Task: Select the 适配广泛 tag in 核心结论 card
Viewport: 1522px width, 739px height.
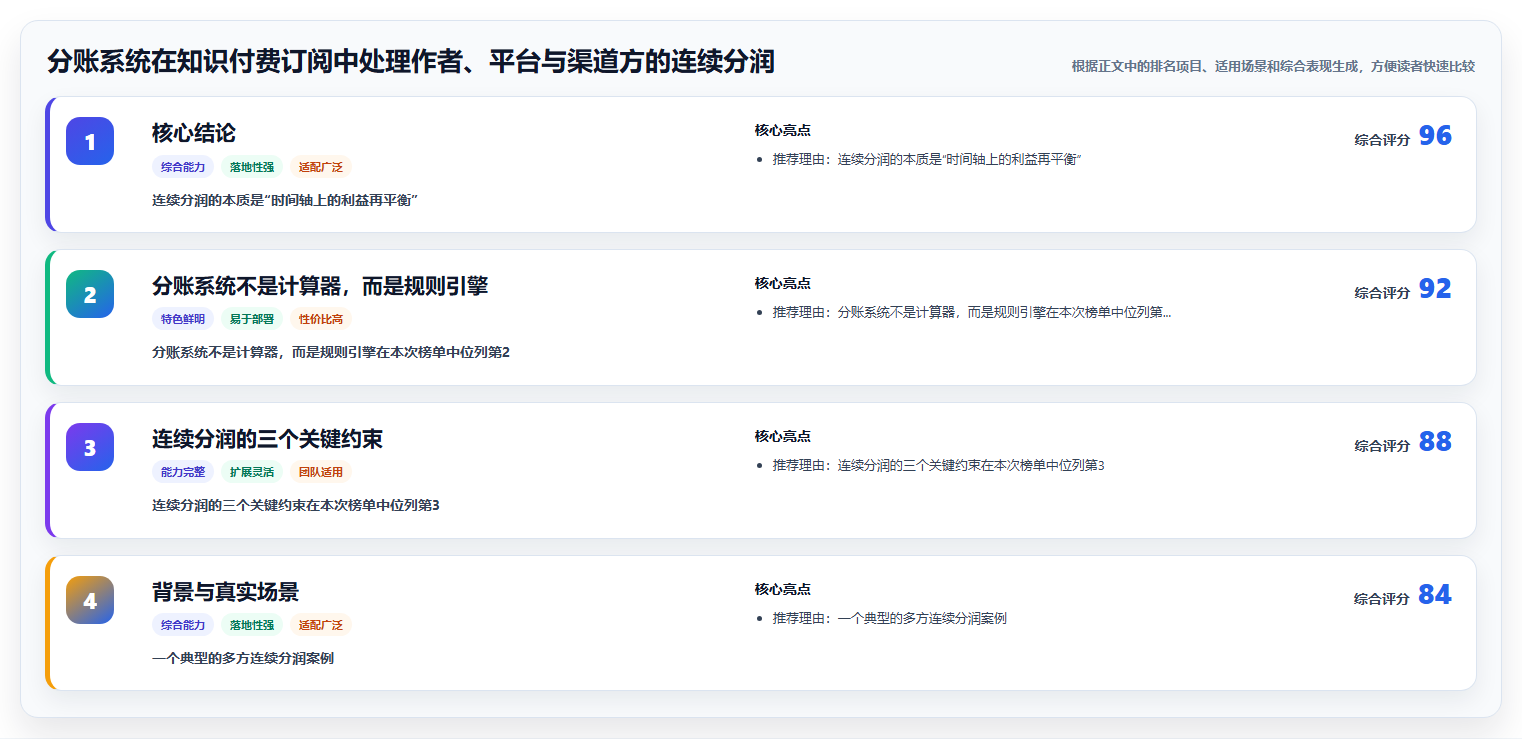Action: tap(321, 167)
